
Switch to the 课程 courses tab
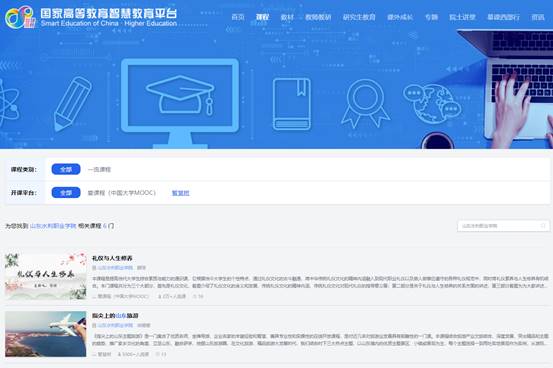[262, 17]
